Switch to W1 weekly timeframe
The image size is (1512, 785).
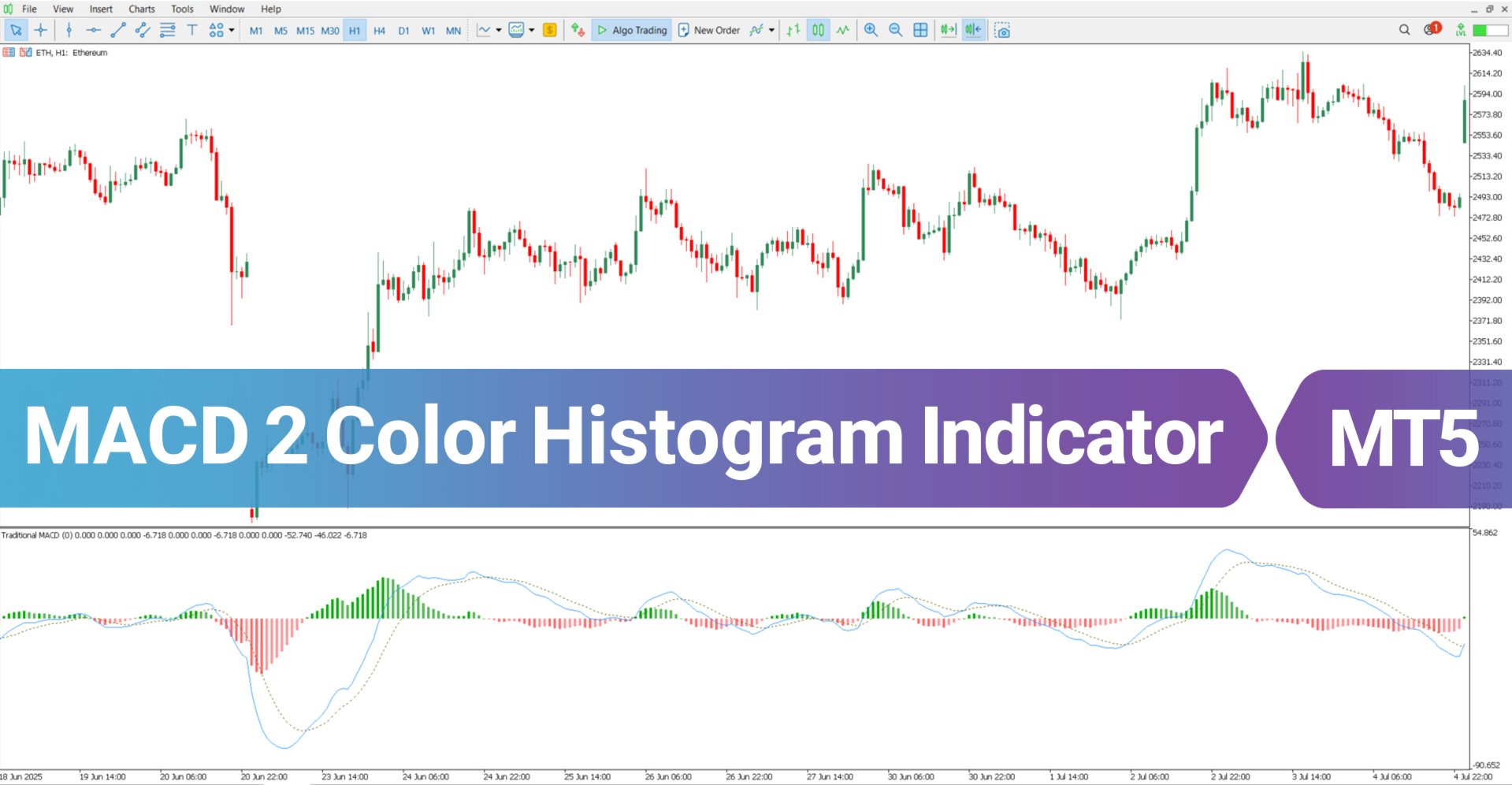[428, 31]
